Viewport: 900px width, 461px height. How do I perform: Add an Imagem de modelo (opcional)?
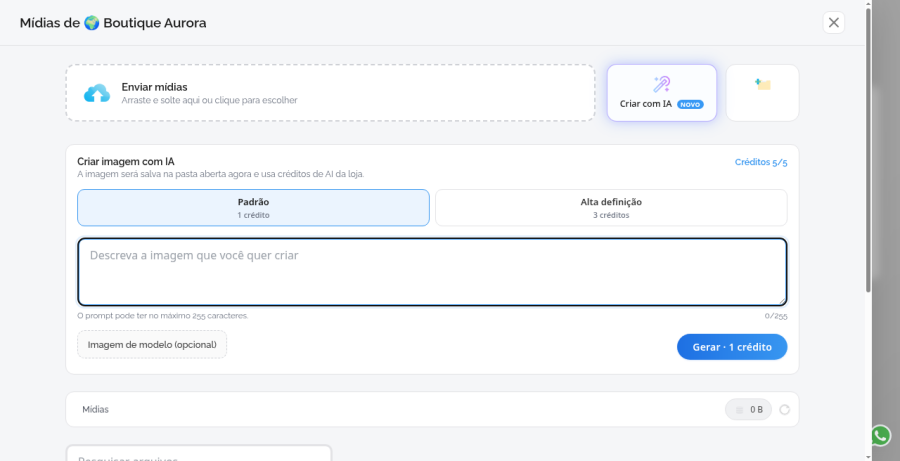pos(152,344)
